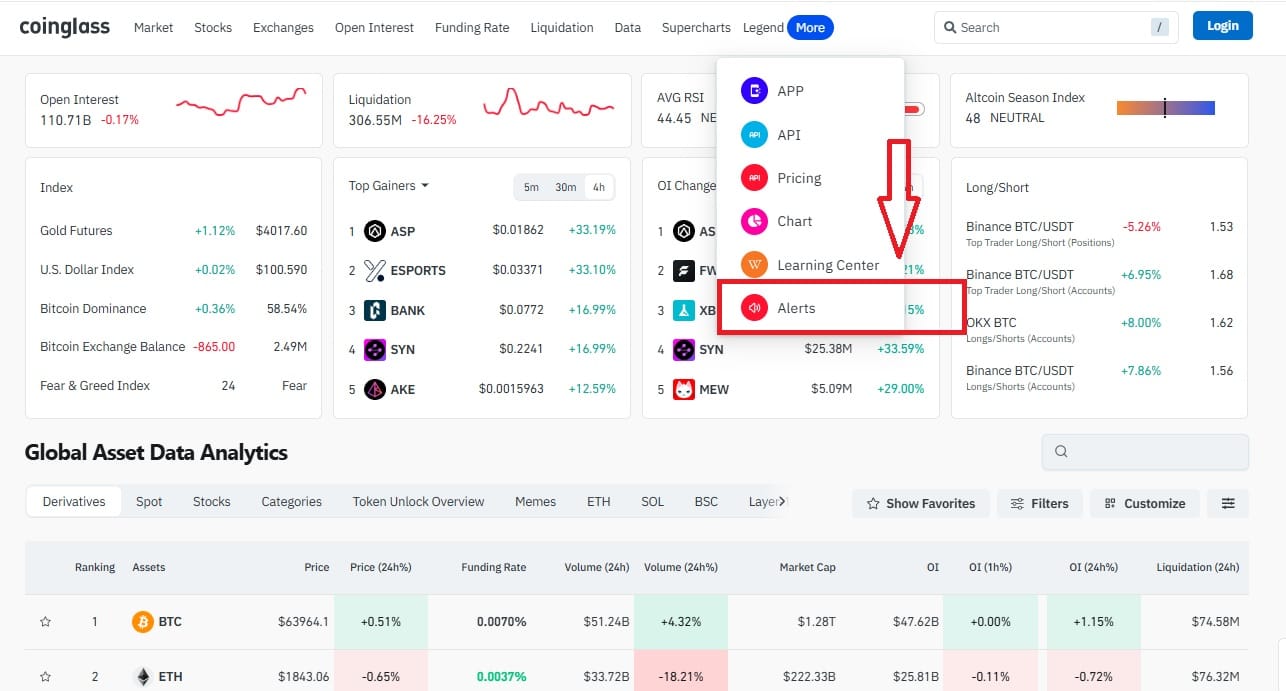Focus the asset table search field
The height and width of the screenshot is (691, 1286).
pos(1145,452)
